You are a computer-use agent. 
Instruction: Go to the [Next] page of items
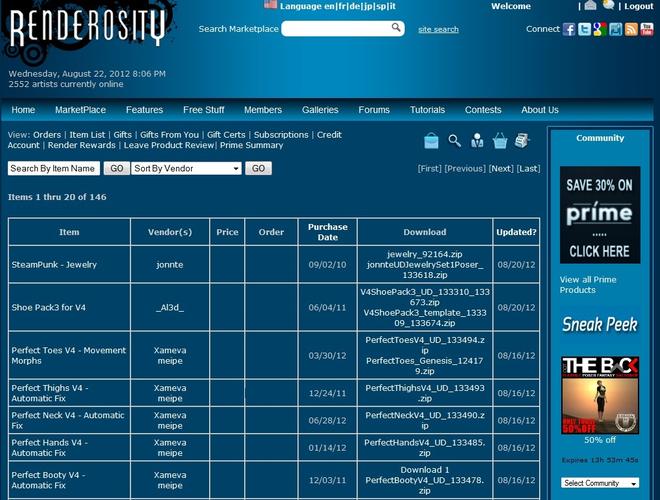pyautogui.click(x=501, y=168)
